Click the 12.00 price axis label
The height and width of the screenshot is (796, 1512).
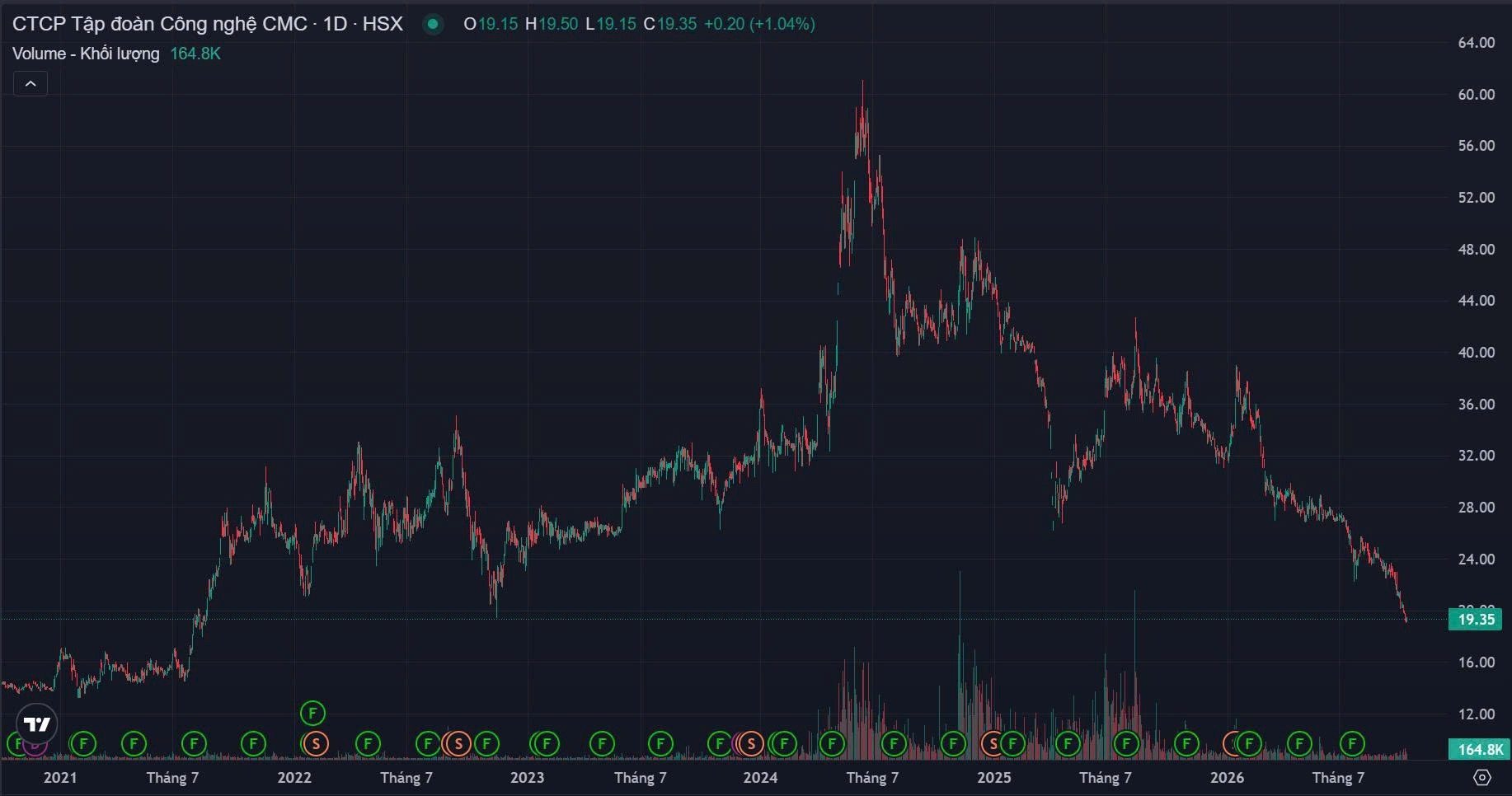[1476, 714]
